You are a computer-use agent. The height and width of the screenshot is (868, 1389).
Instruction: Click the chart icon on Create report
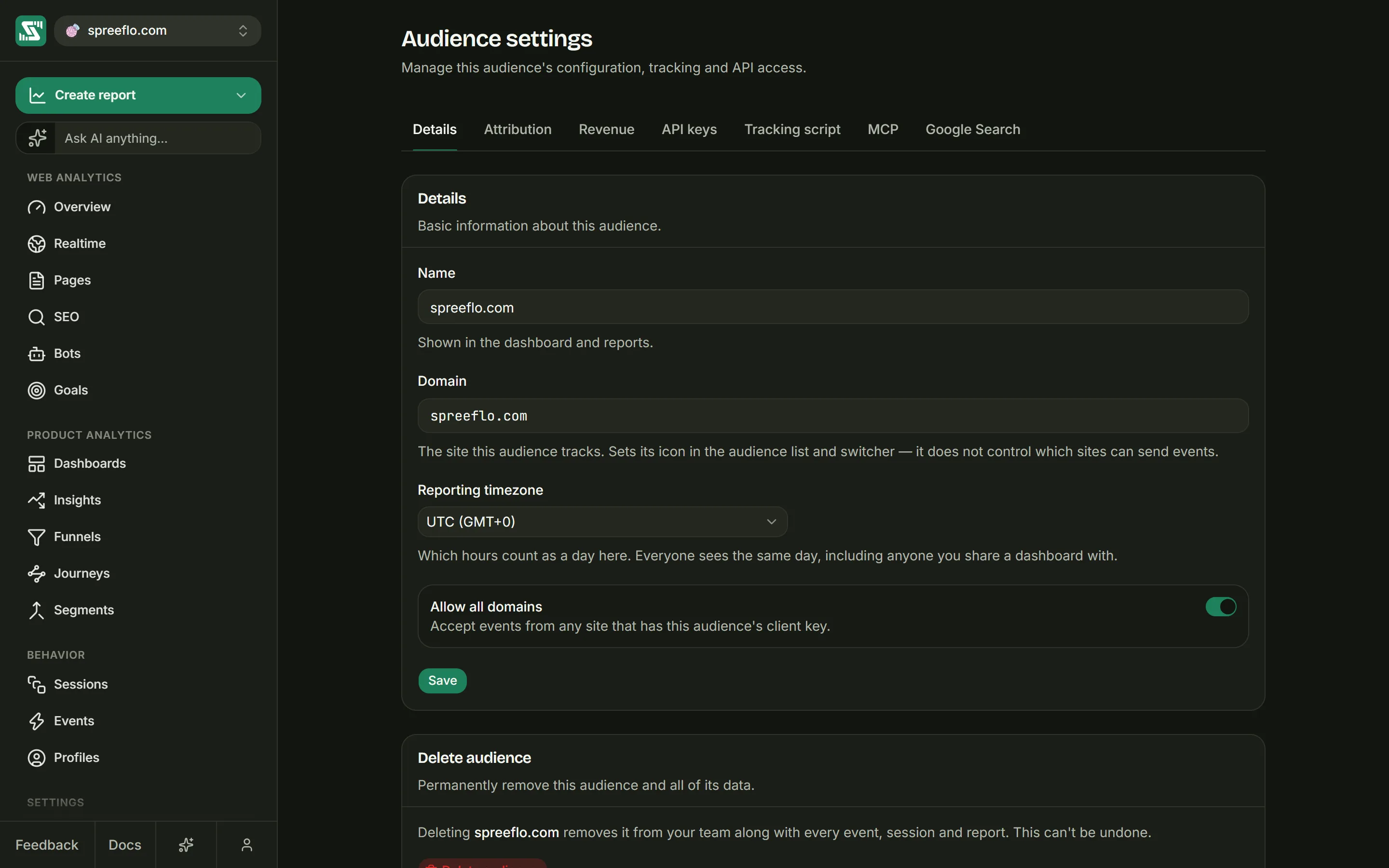[x=37, y=95]
